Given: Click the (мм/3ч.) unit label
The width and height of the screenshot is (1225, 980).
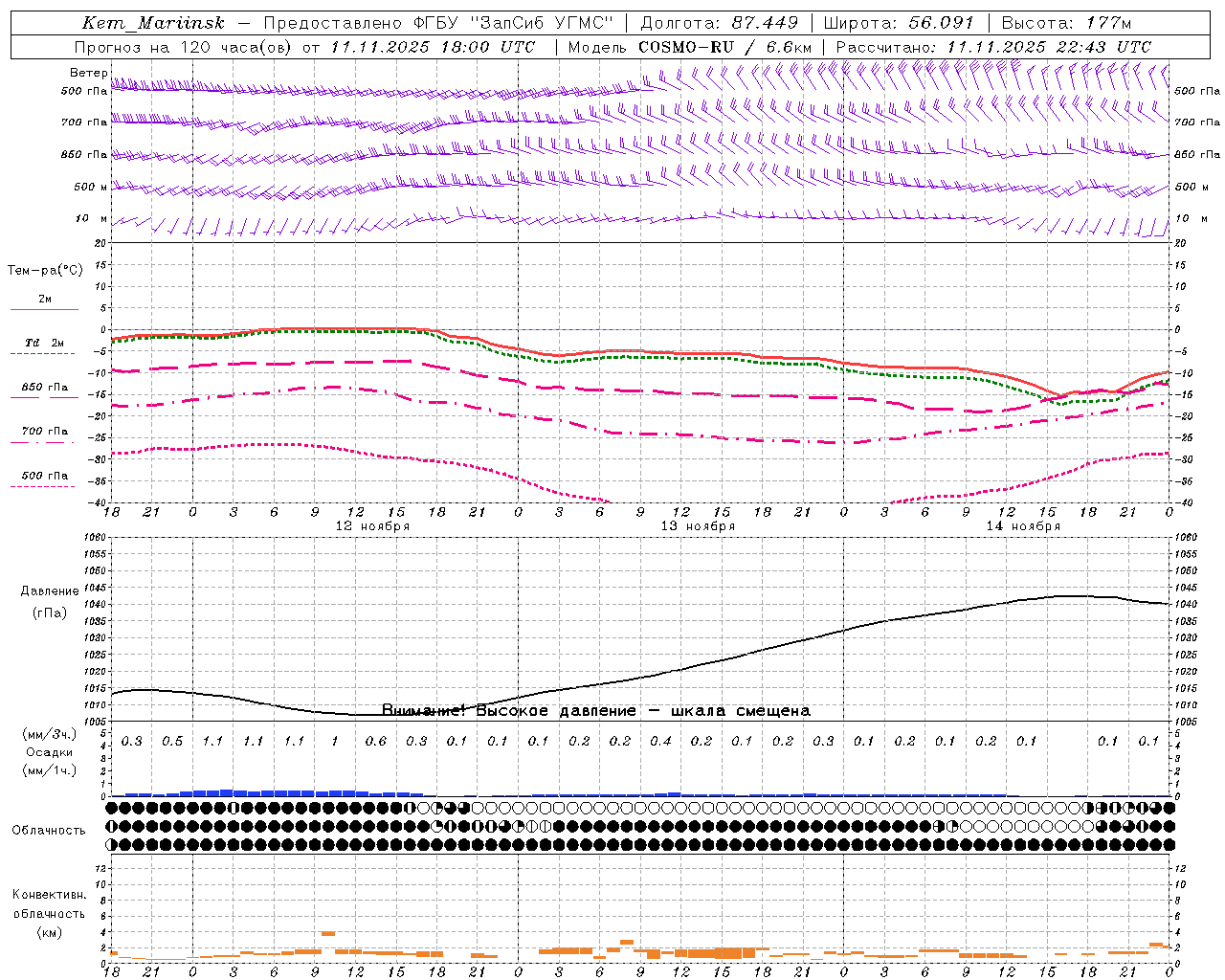Looking at the screenshot, I should click(50, 734).
